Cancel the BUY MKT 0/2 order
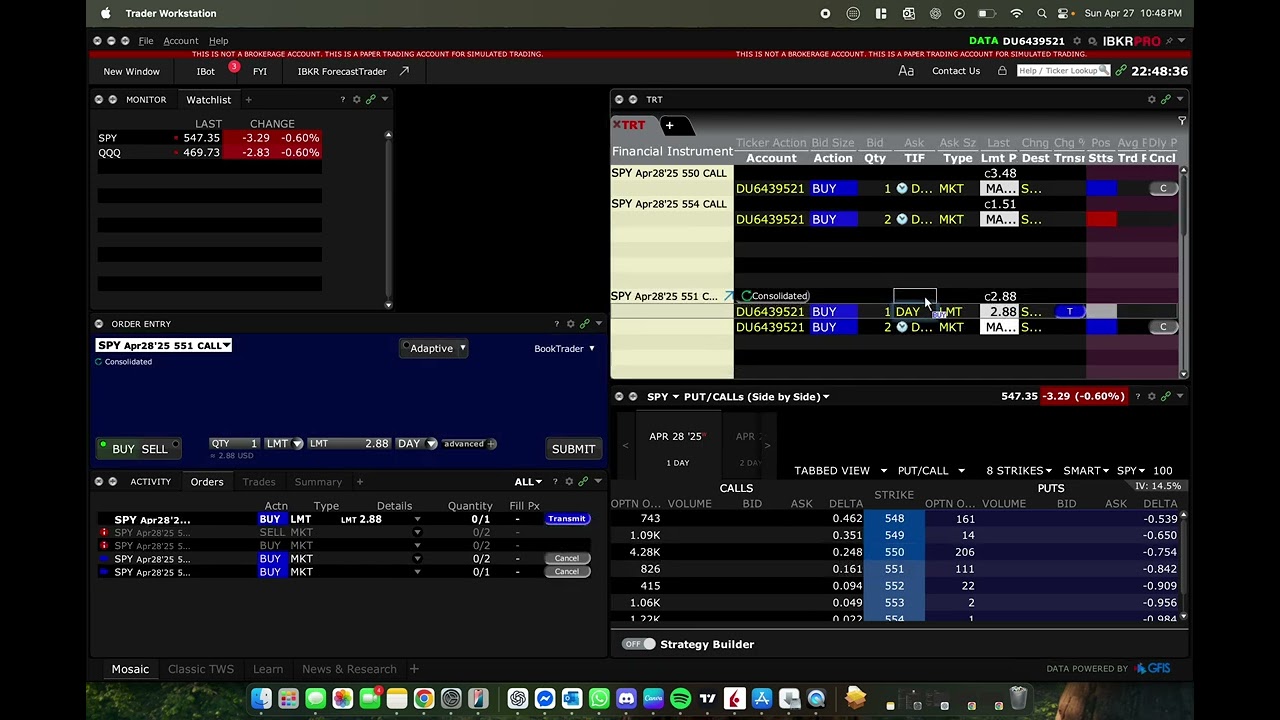1280x720 pixels. click(566, 559)
